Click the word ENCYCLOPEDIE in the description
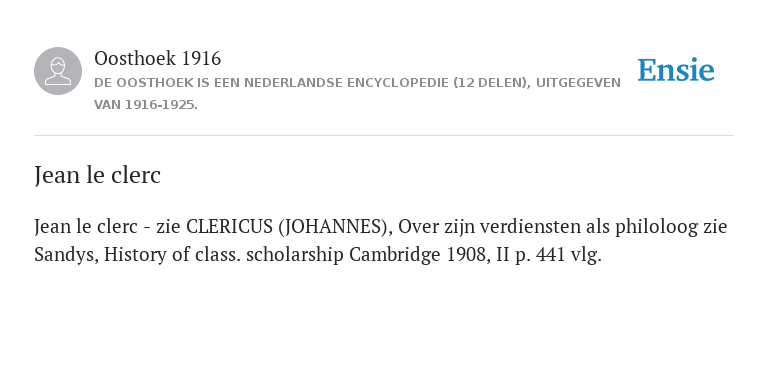This screenshot has height=384, width=768. coord(398,83)
